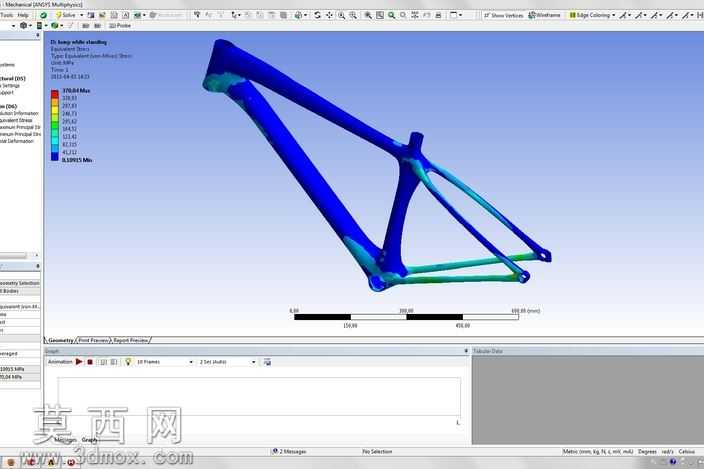704x469 pixels.
Task: Click the last edge style icon at toolbar end
Action: (x=700, y=15)
